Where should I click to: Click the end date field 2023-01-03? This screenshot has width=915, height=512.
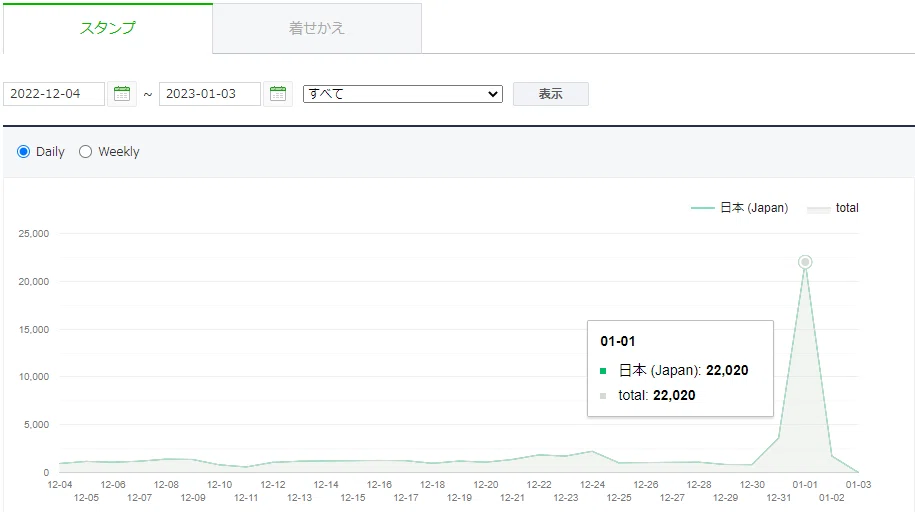tap(209, 94)
